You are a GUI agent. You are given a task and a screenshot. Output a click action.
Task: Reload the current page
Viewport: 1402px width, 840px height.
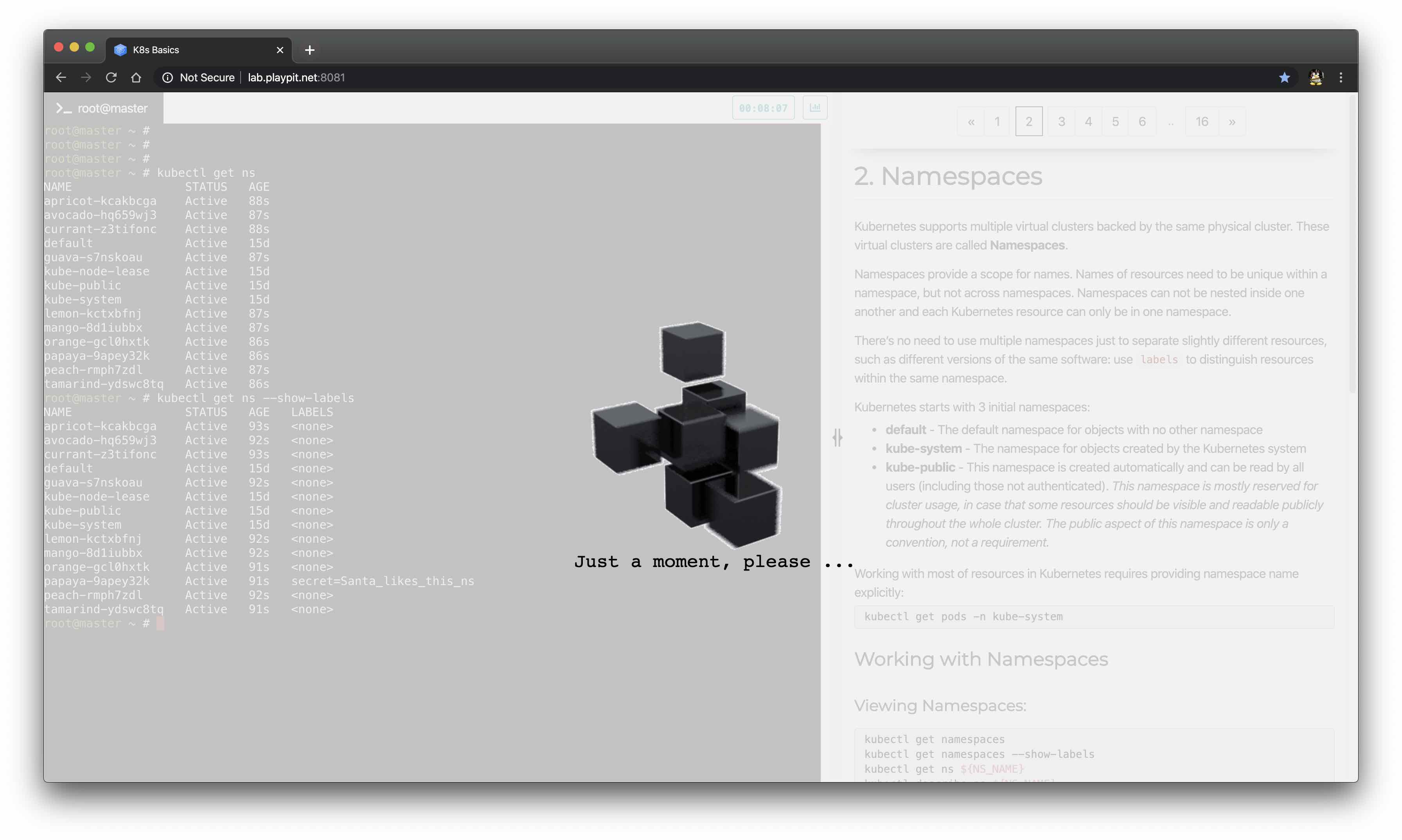pos(111,77)
